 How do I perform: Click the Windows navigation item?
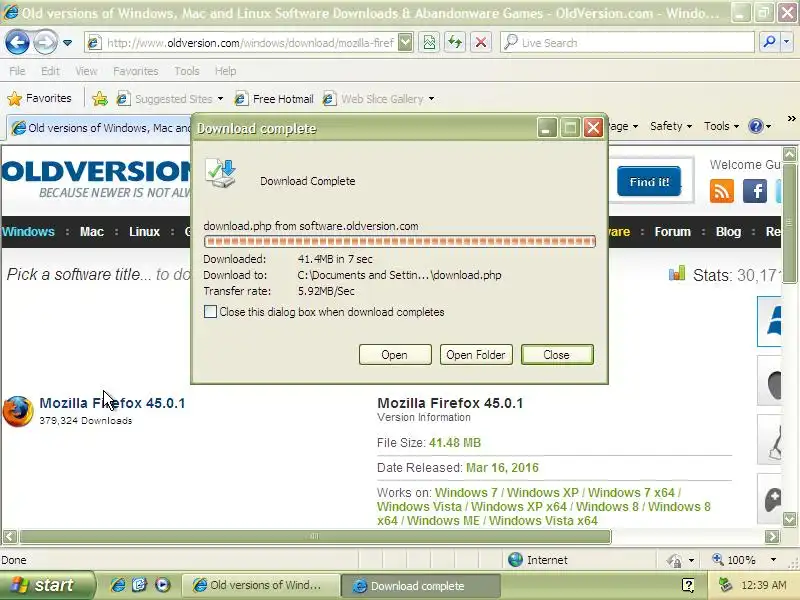click(28, 232)
